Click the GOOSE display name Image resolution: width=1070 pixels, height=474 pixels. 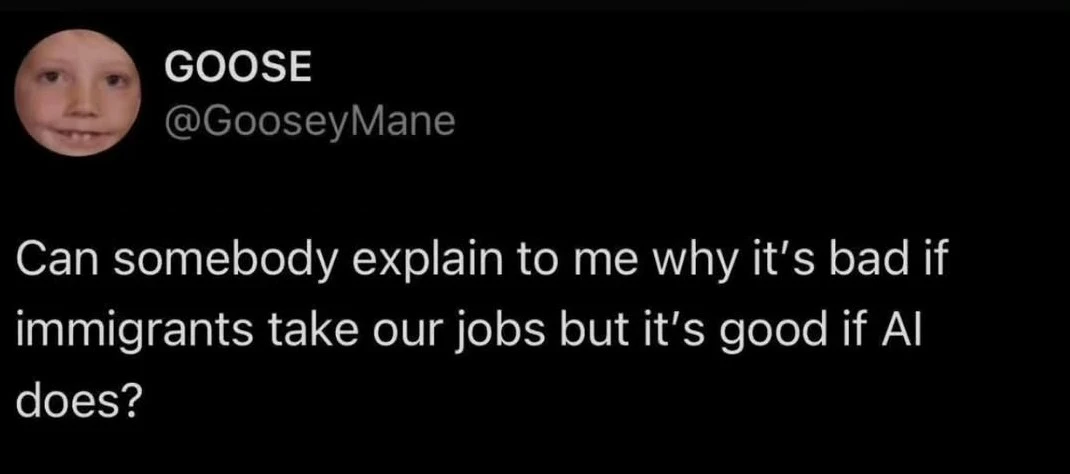coord(238,68)
